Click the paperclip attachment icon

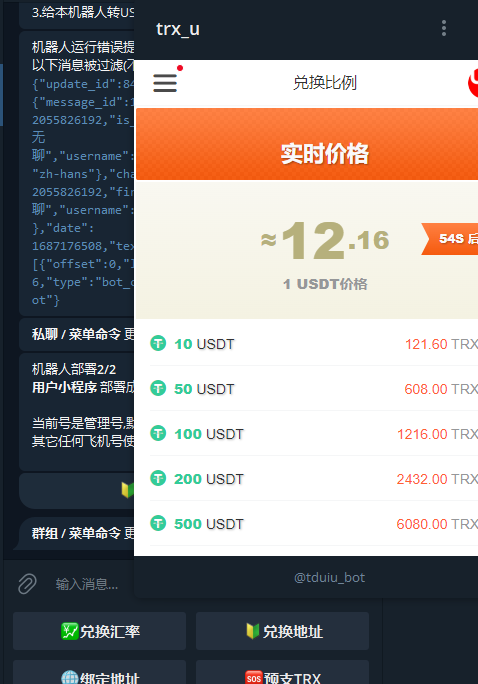pyautogui.click(x=27, y=584)
